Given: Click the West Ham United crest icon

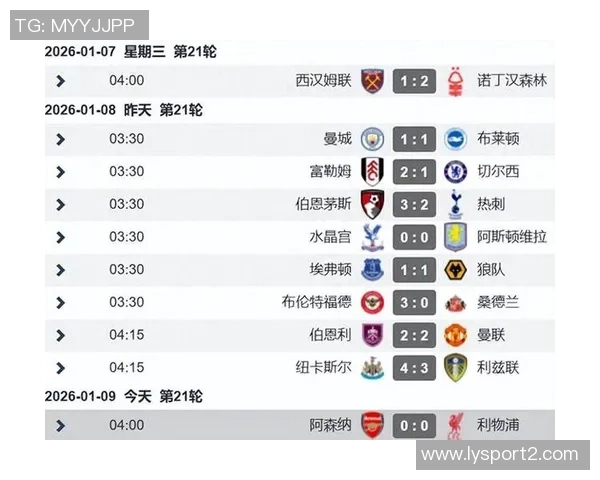Looking at the screenshot, I should (372, 80).
